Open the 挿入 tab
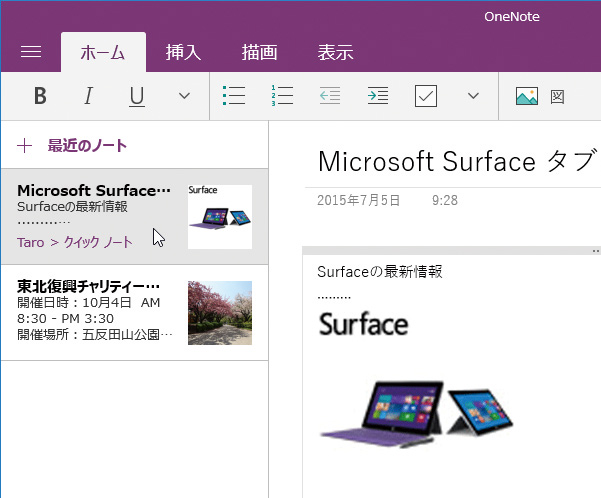601x498 pixels. 183,52
